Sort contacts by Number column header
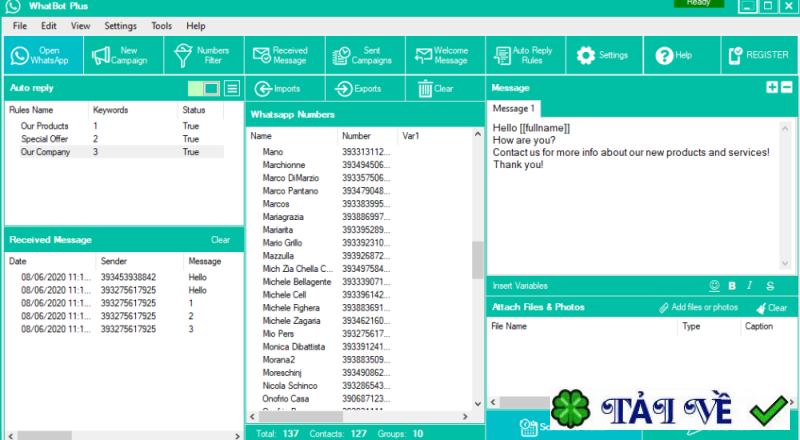Image resolution: width=800 pixels, height=440 pixels. point(367,136)
